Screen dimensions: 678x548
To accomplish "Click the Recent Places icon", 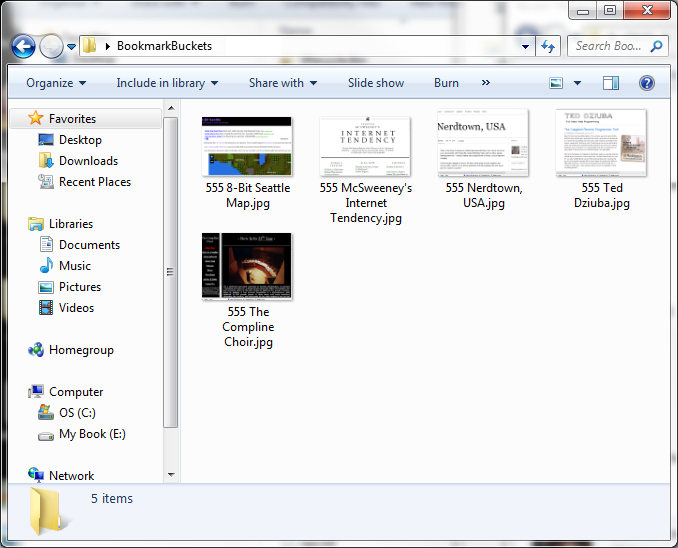I will pyautogui.click(x=46, y=182).
